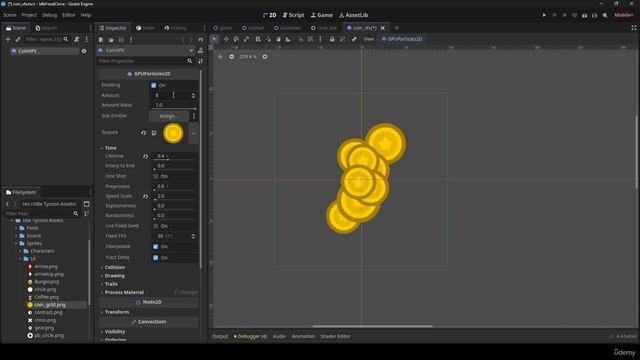640x360 pixels.
Task: Click the save resource icon in Inspector
Action: (x=121, y=40)
